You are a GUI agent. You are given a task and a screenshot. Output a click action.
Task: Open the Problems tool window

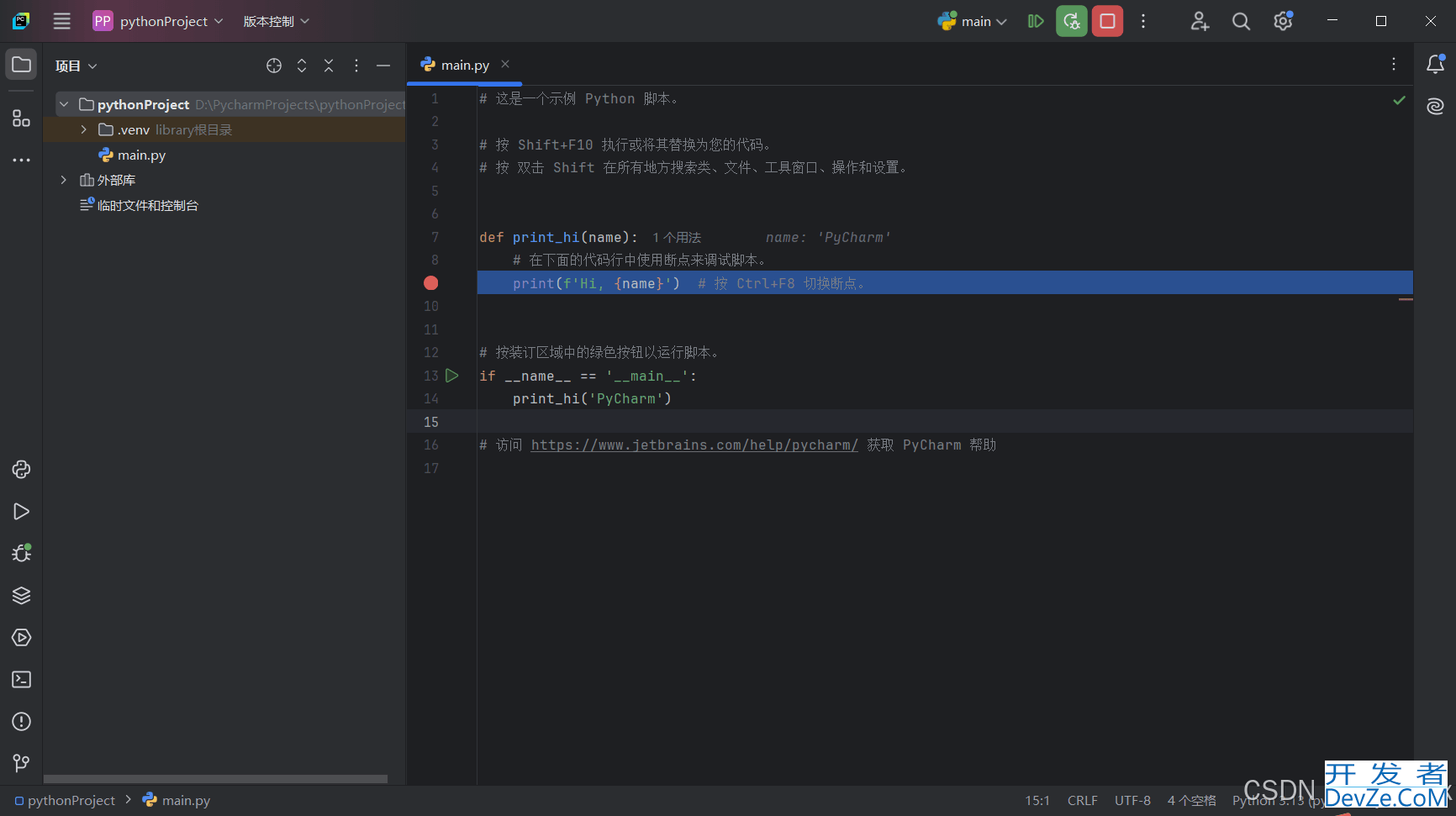tap(21, 721)
